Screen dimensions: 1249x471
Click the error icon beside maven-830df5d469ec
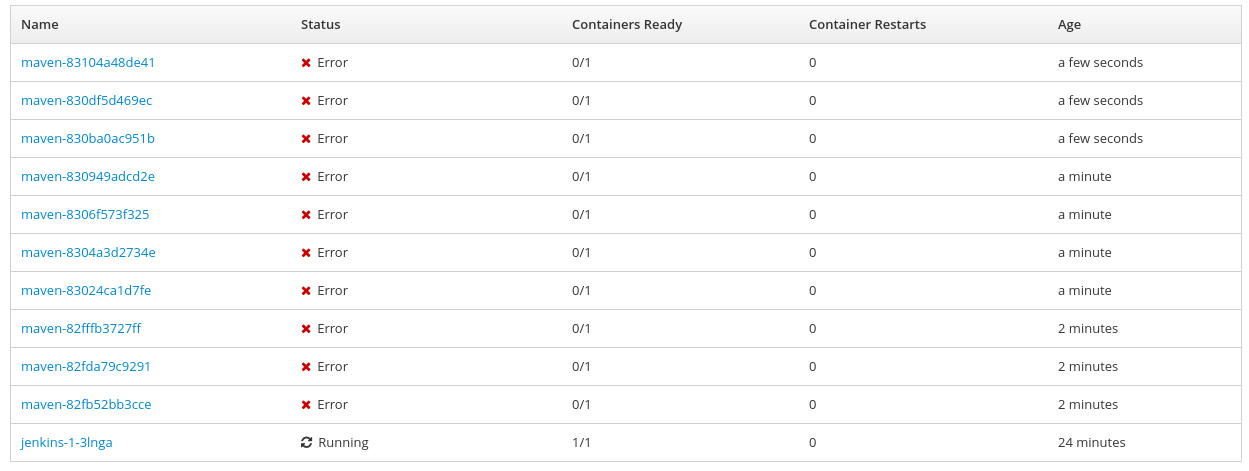[306, 101]
